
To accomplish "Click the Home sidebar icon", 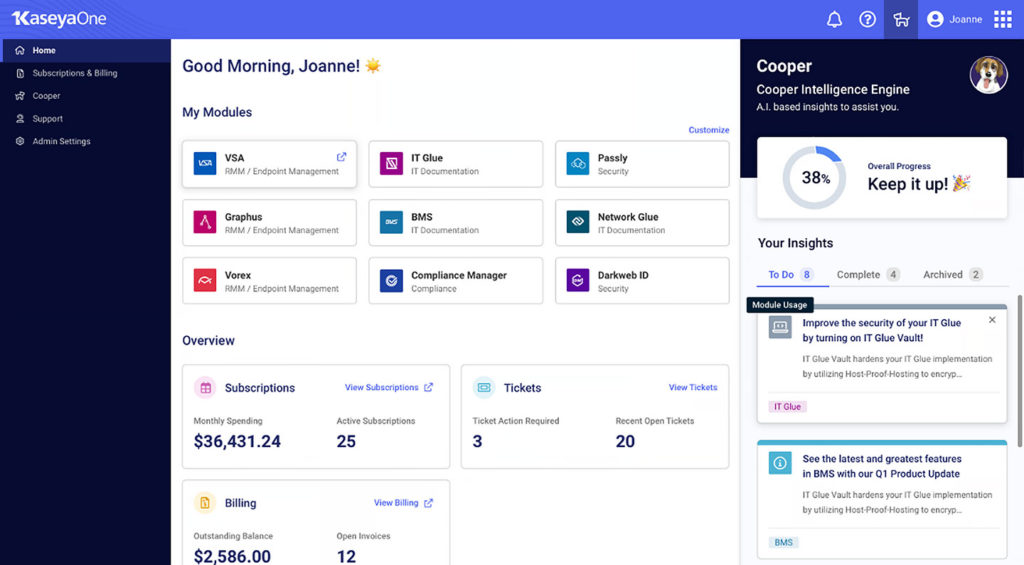I will click(x=20, y=50).
